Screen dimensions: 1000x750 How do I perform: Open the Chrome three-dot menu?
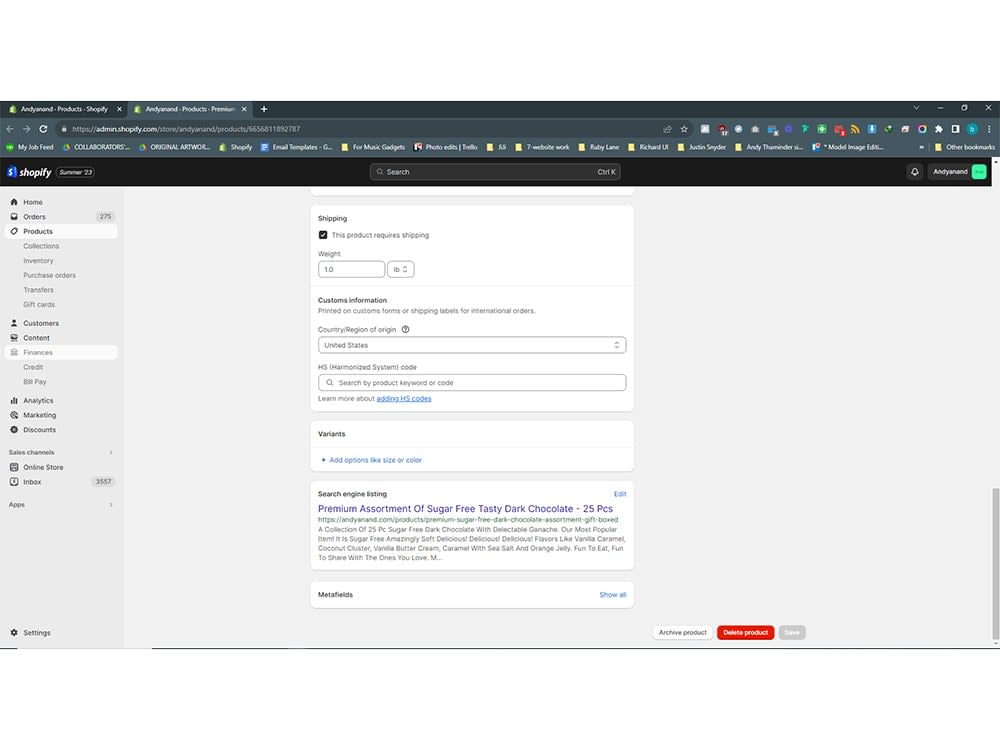(x=989, y=129)
